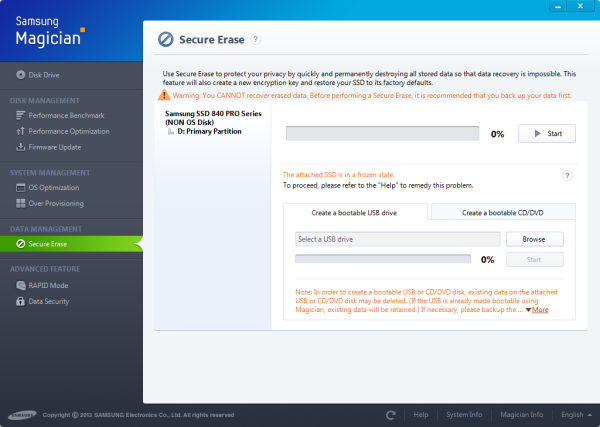Open the English language dropdown
The width and height of the screenshot is (600, 427).
point(575,414)
